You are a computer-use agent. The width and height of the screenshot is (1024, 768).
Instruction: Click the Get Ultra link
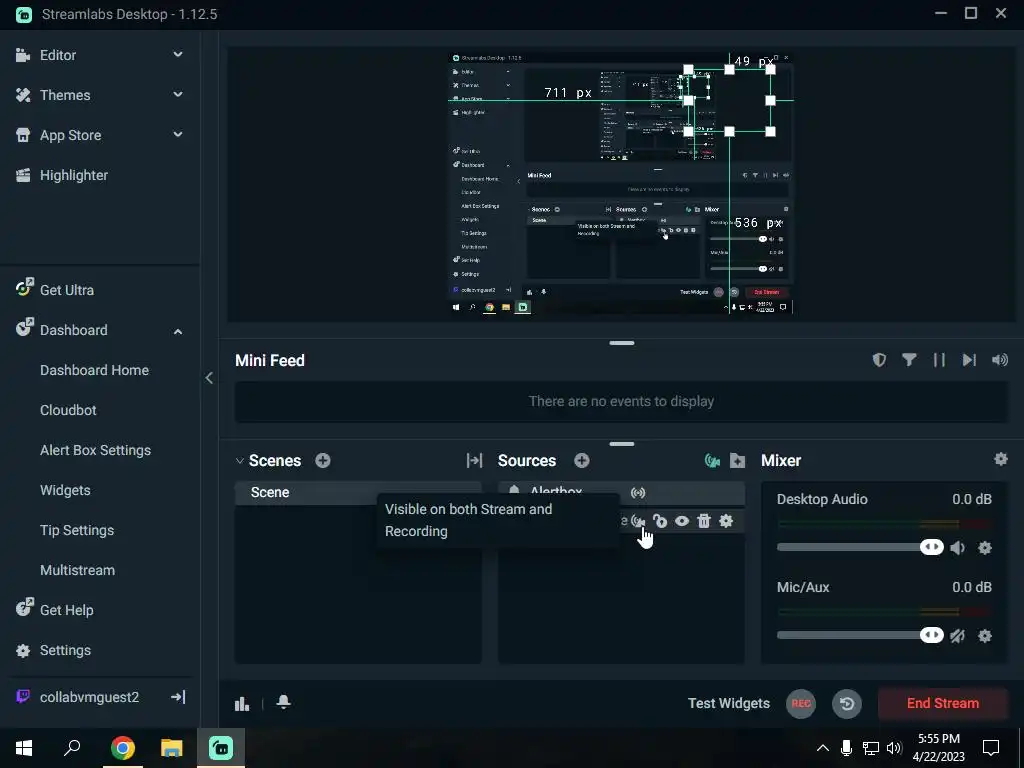click(67, 290)
